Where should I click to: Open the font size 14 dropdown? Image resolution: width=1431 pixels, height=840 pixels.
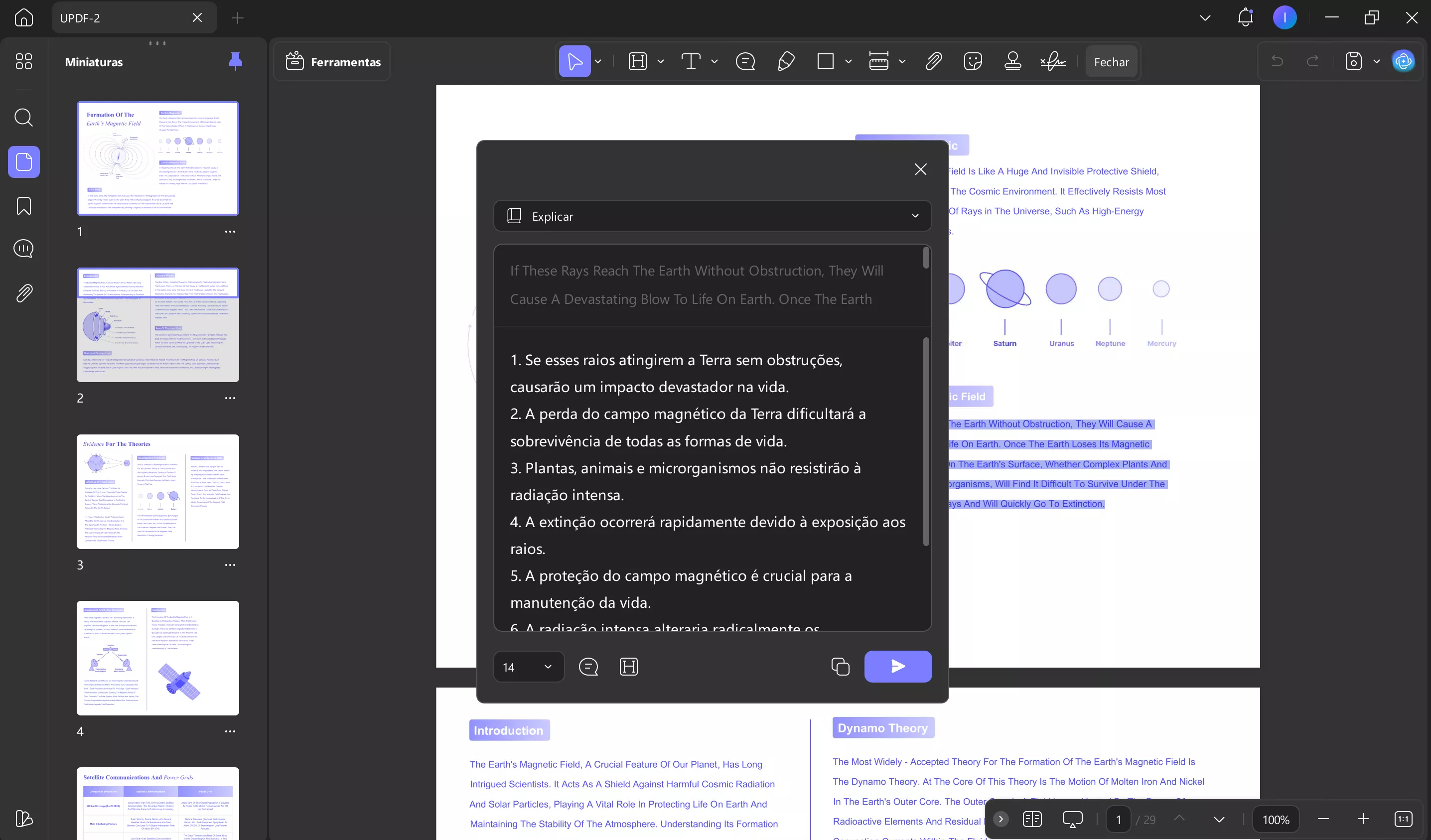click(x=528, y=667)
